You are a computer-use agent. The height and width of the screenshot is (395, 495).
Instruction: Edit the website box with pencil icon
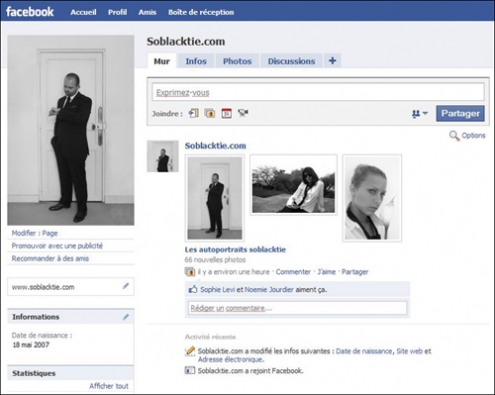126,286
